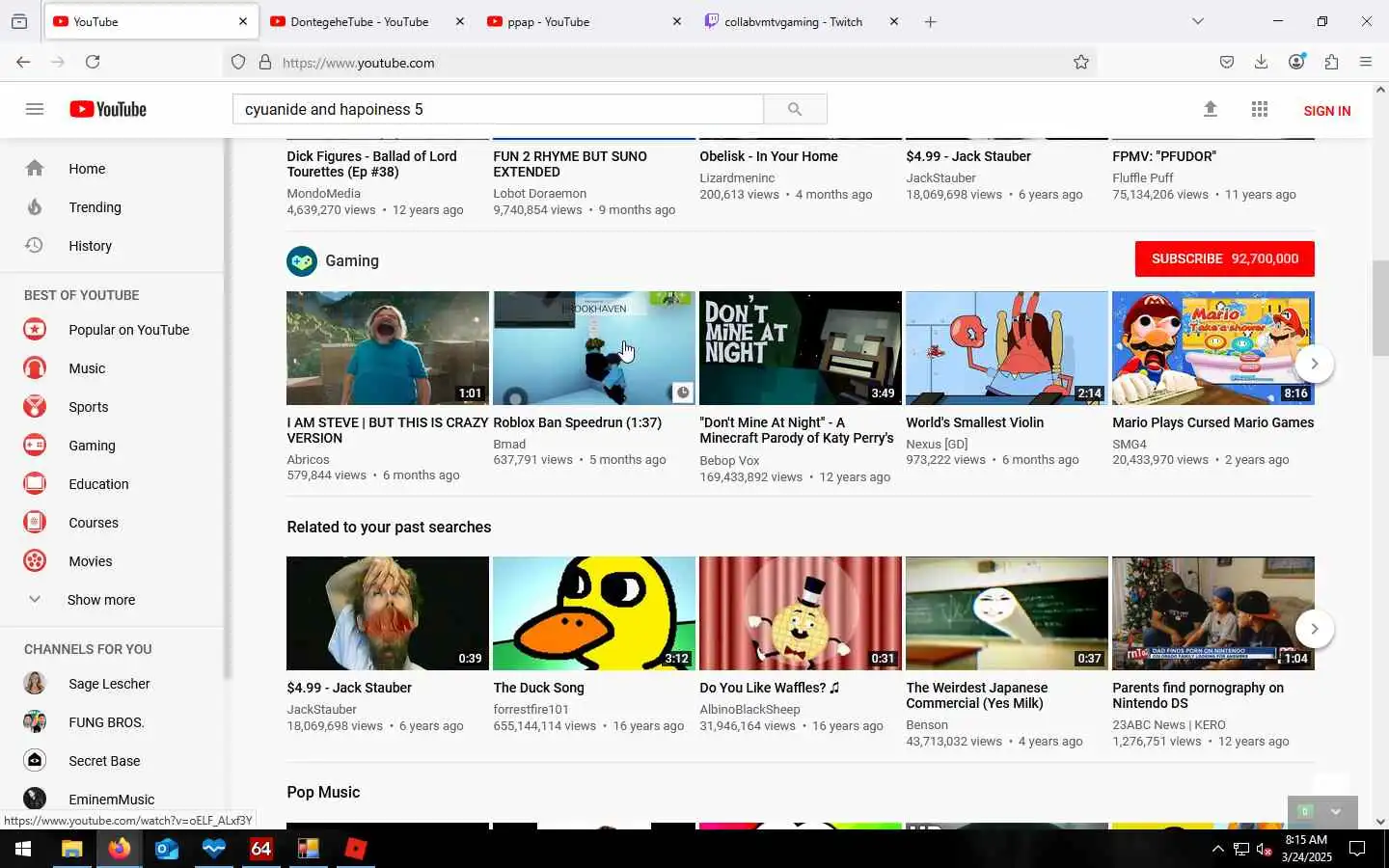Open Outlook from the taskbar
Viewport: 1389px width, 868px height.
pyautogui.click(x=166, y=850)
